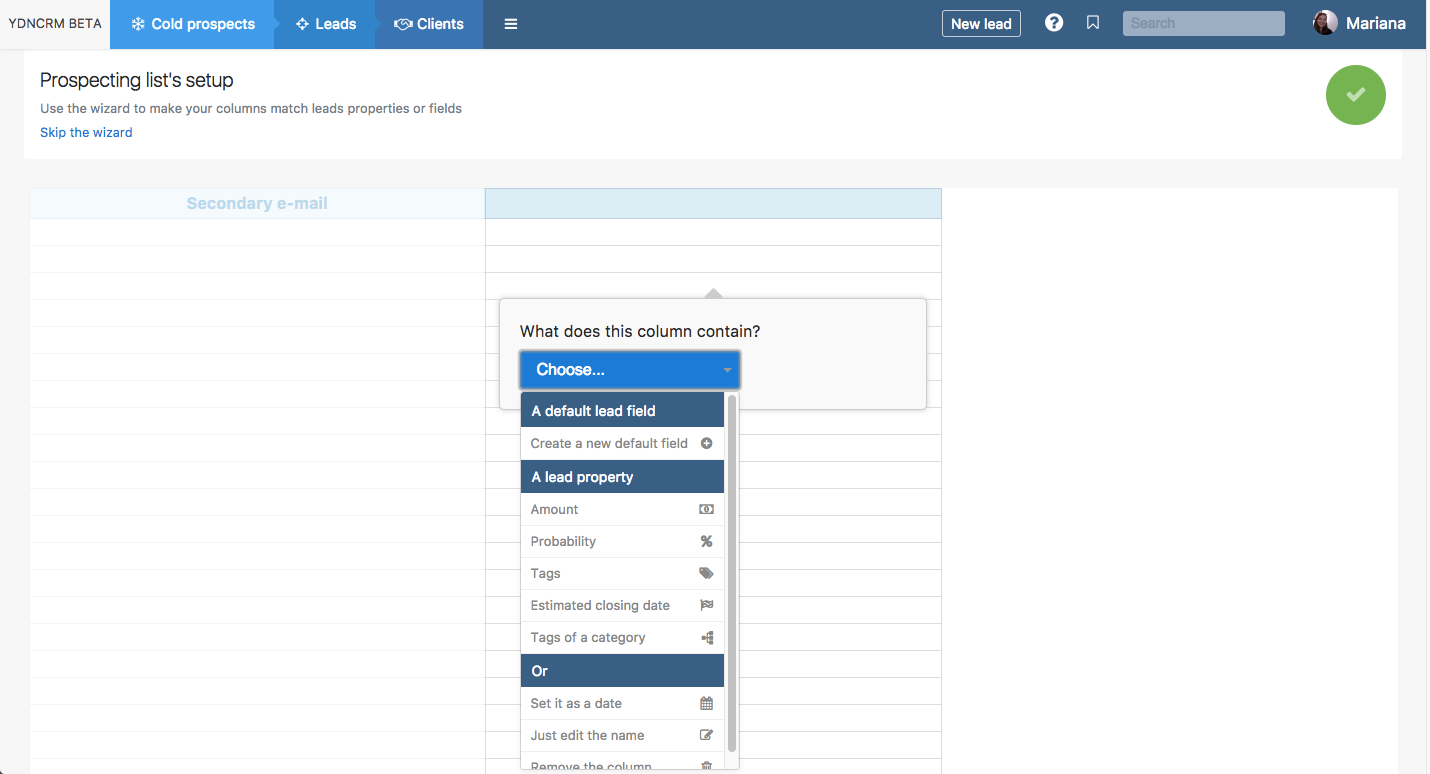
Task: Click the green checkmark confirm circle
Action: (1355, 95)
